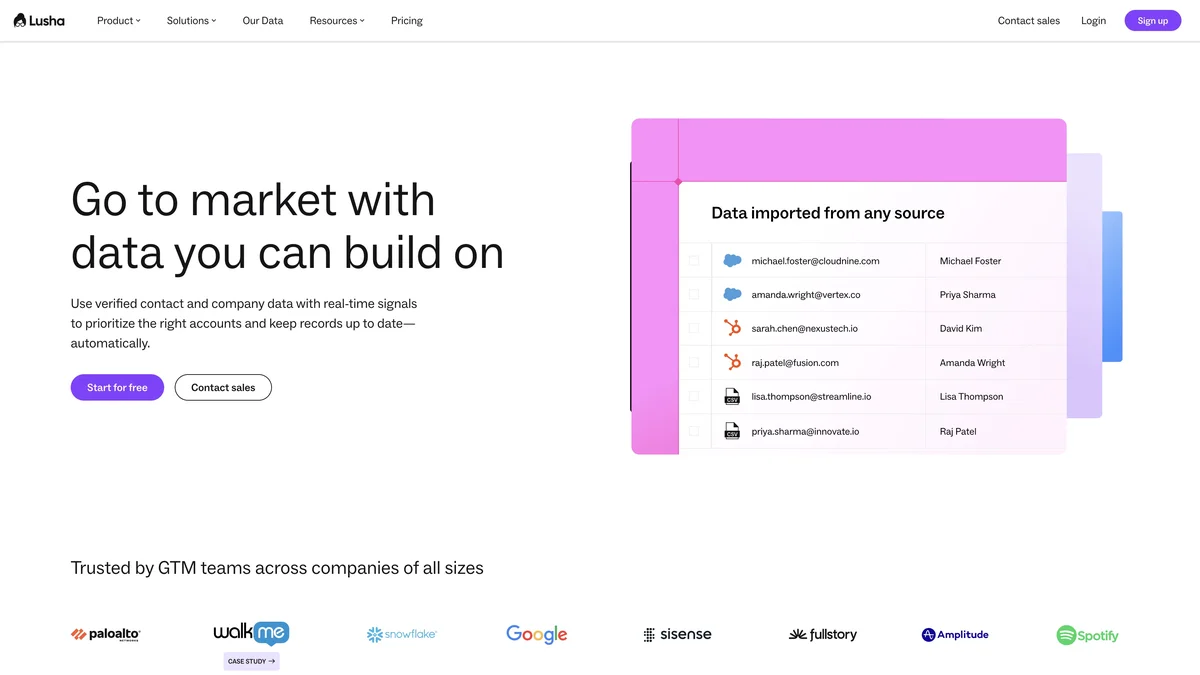Click the outlined Contact sales button
Viewport: 1200px width, 675px height.
pyautogui.click(x=223, y=387)
